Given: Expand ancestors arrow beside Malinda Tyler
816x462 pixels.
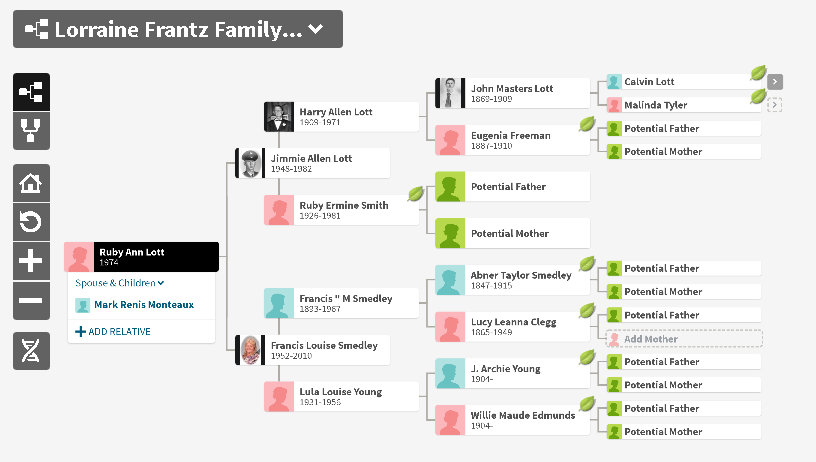Looking at the screenshot, I should [x=775, y=104].
